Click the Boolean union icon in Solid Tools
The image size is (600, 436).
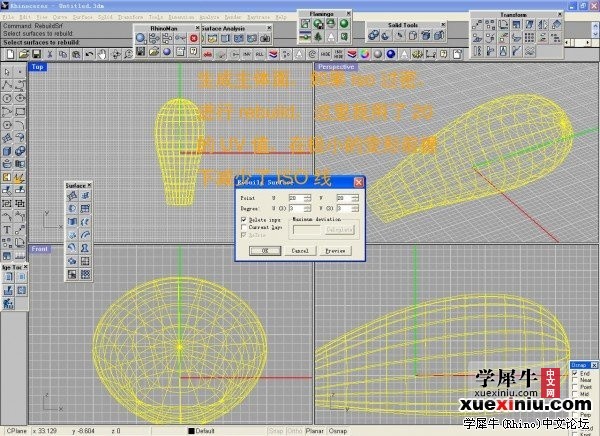(373, 35)
